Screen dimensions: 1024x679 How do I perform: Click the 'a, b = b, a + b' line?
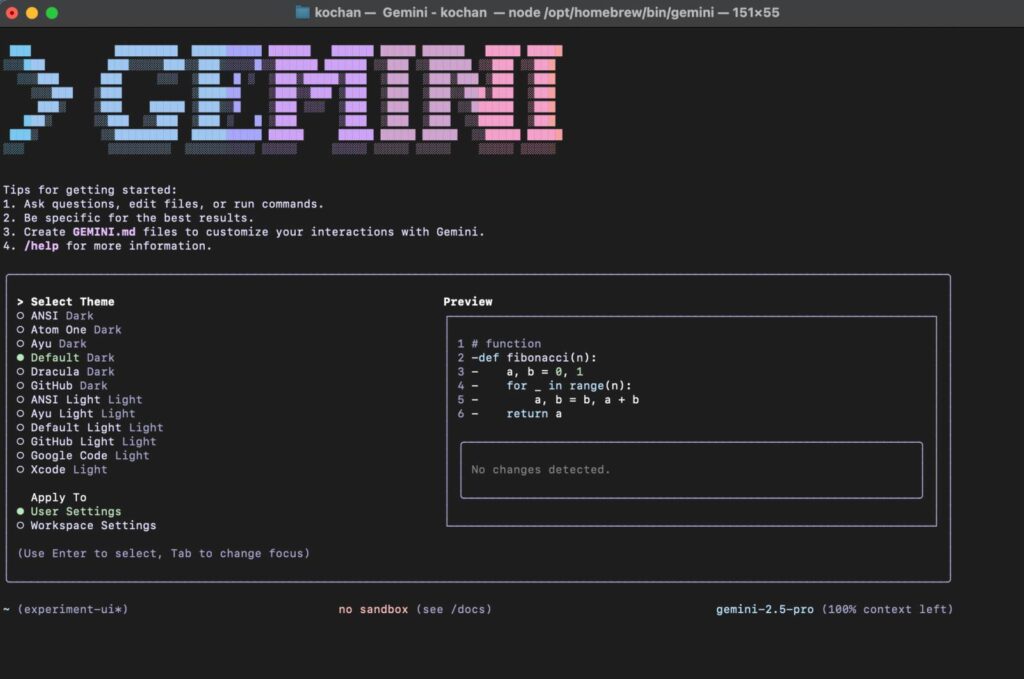click(x=586, y=400)
